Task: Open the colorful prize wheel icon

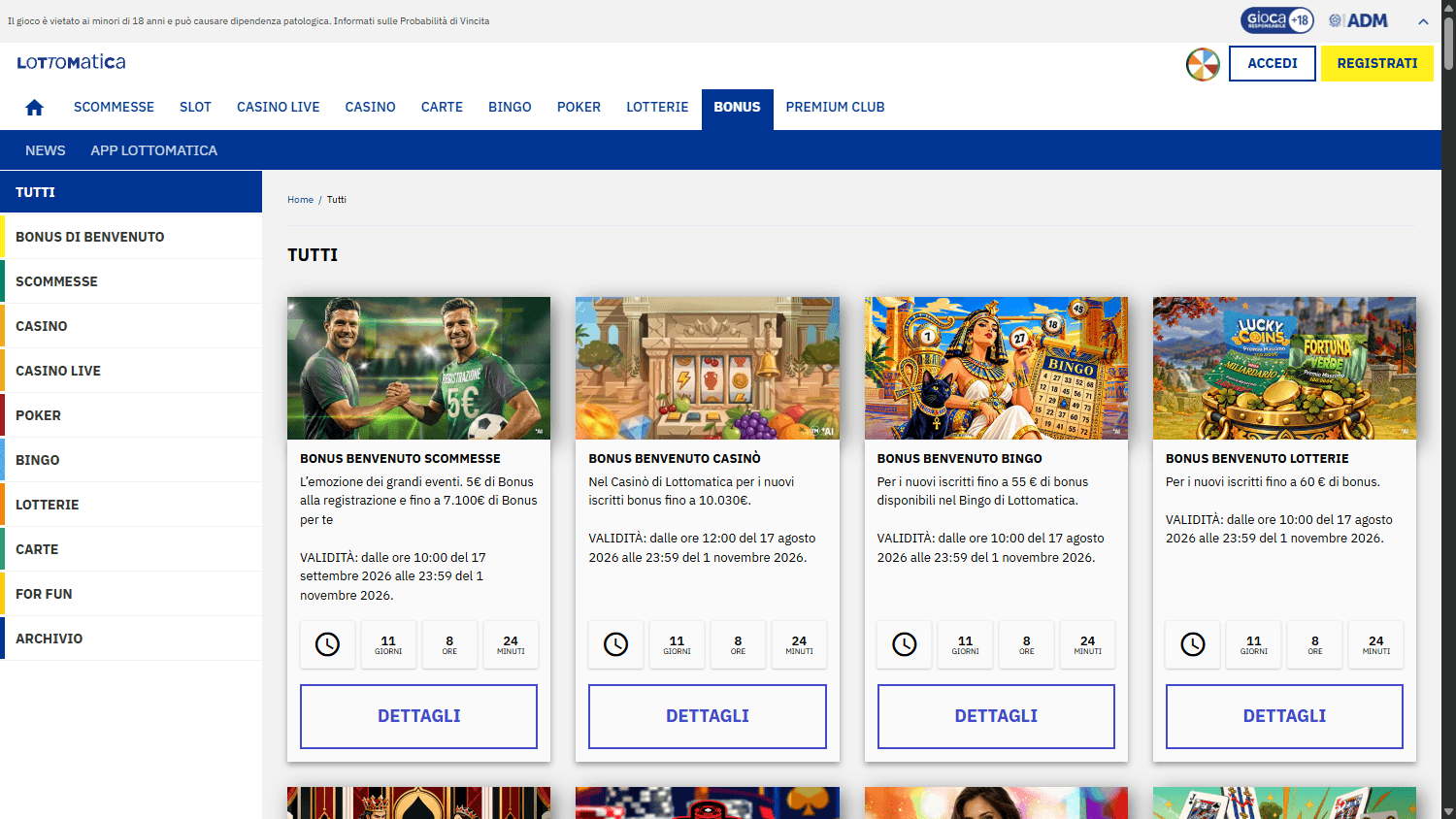Action: click(1203, 64)
